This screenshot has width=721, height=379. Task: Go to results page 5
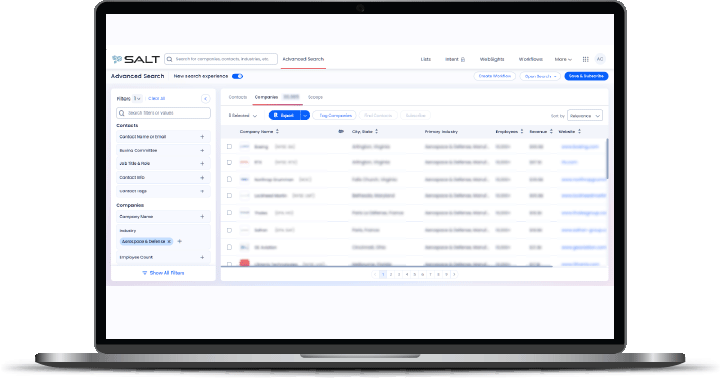click(415, 275)
